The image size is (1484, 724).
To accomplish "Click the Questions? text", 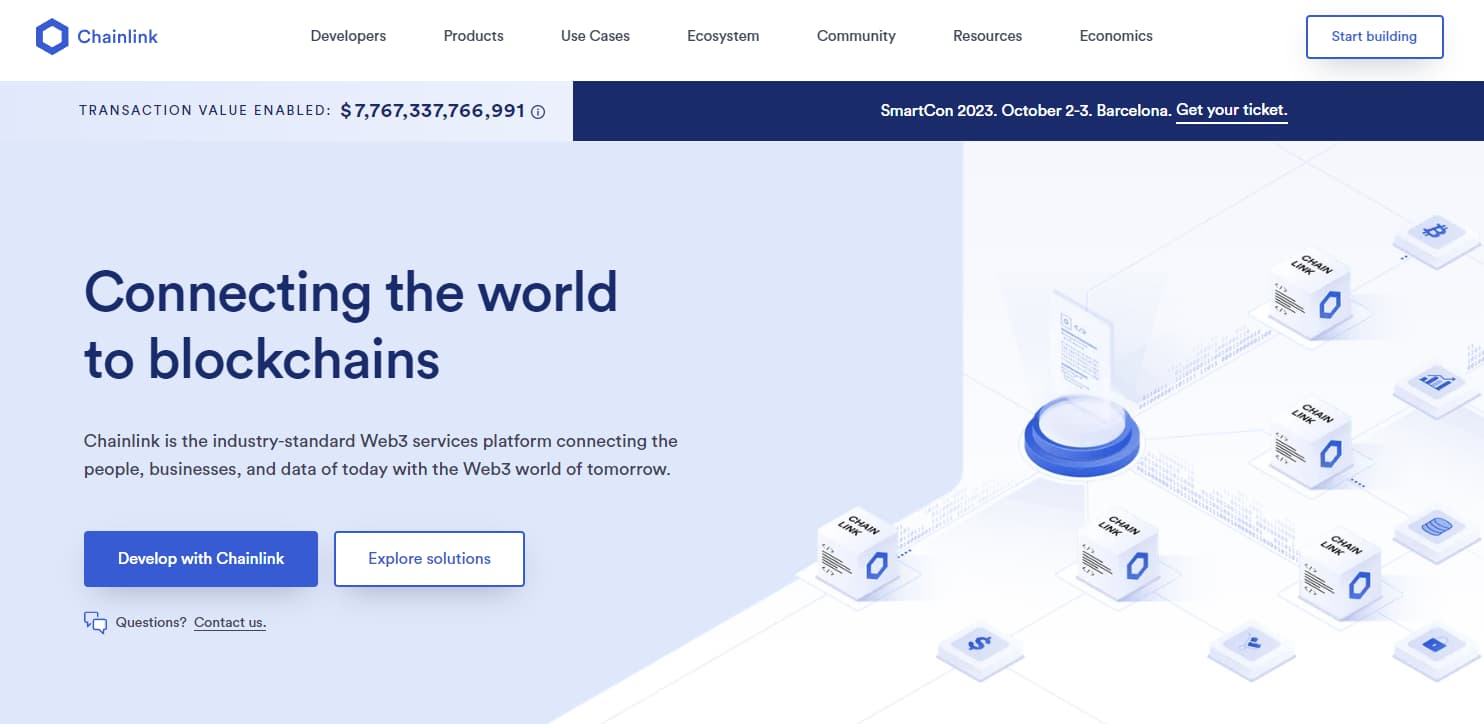I will [151, 622].
